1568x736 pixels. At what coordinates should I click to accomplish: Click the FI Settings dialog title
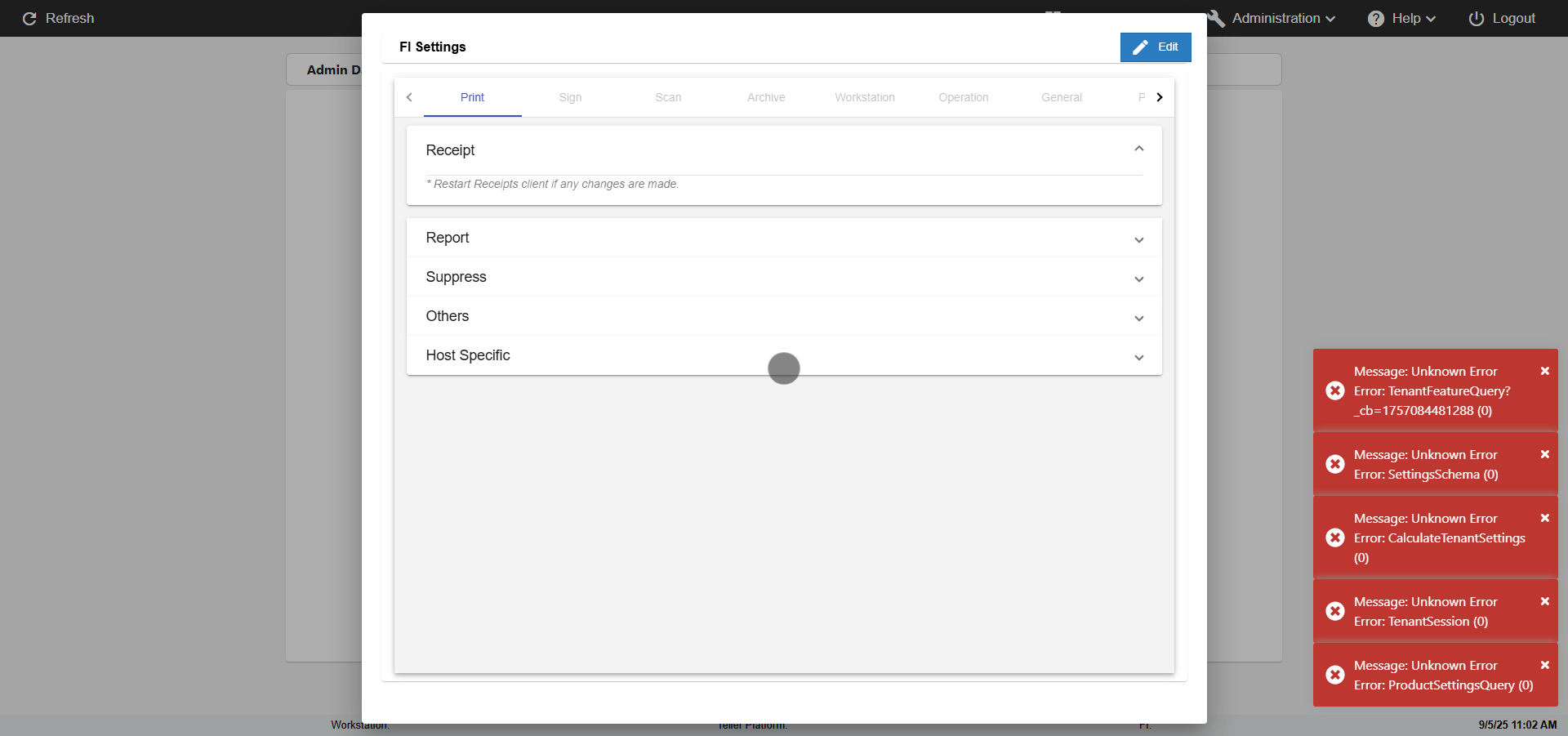pos(433,47)
